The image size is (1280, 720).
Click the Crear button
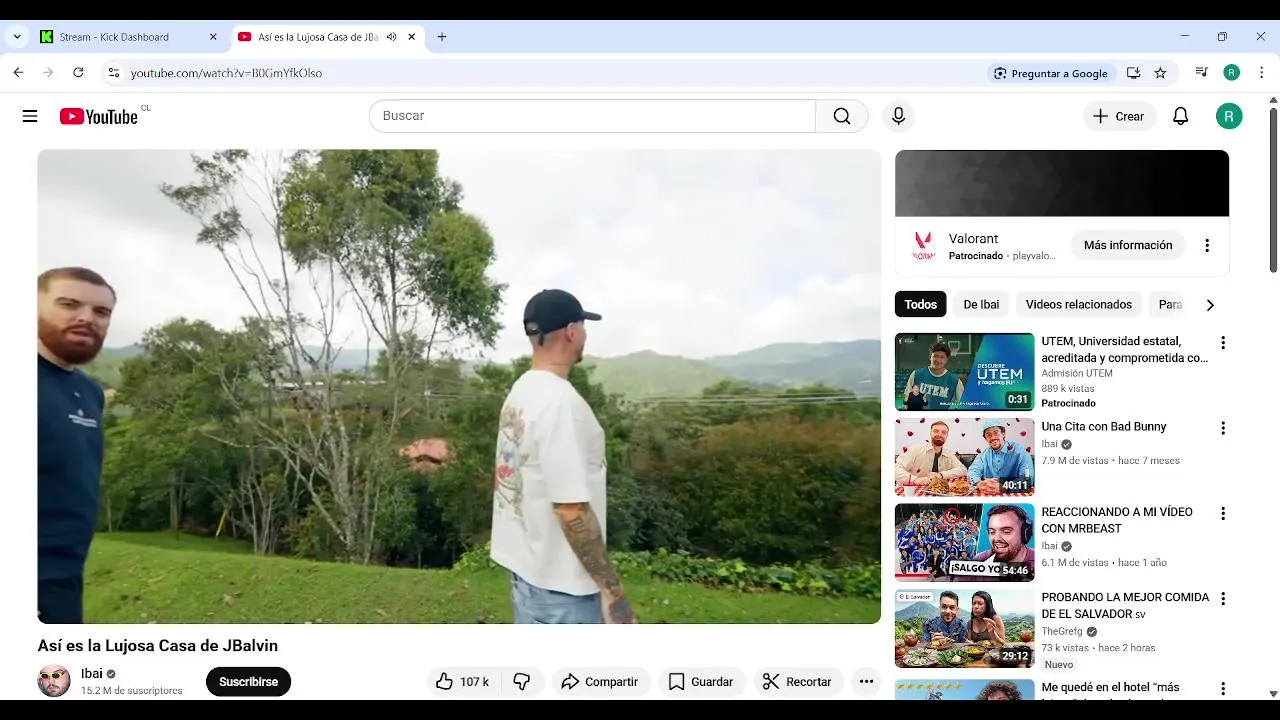click(1119, 116)
